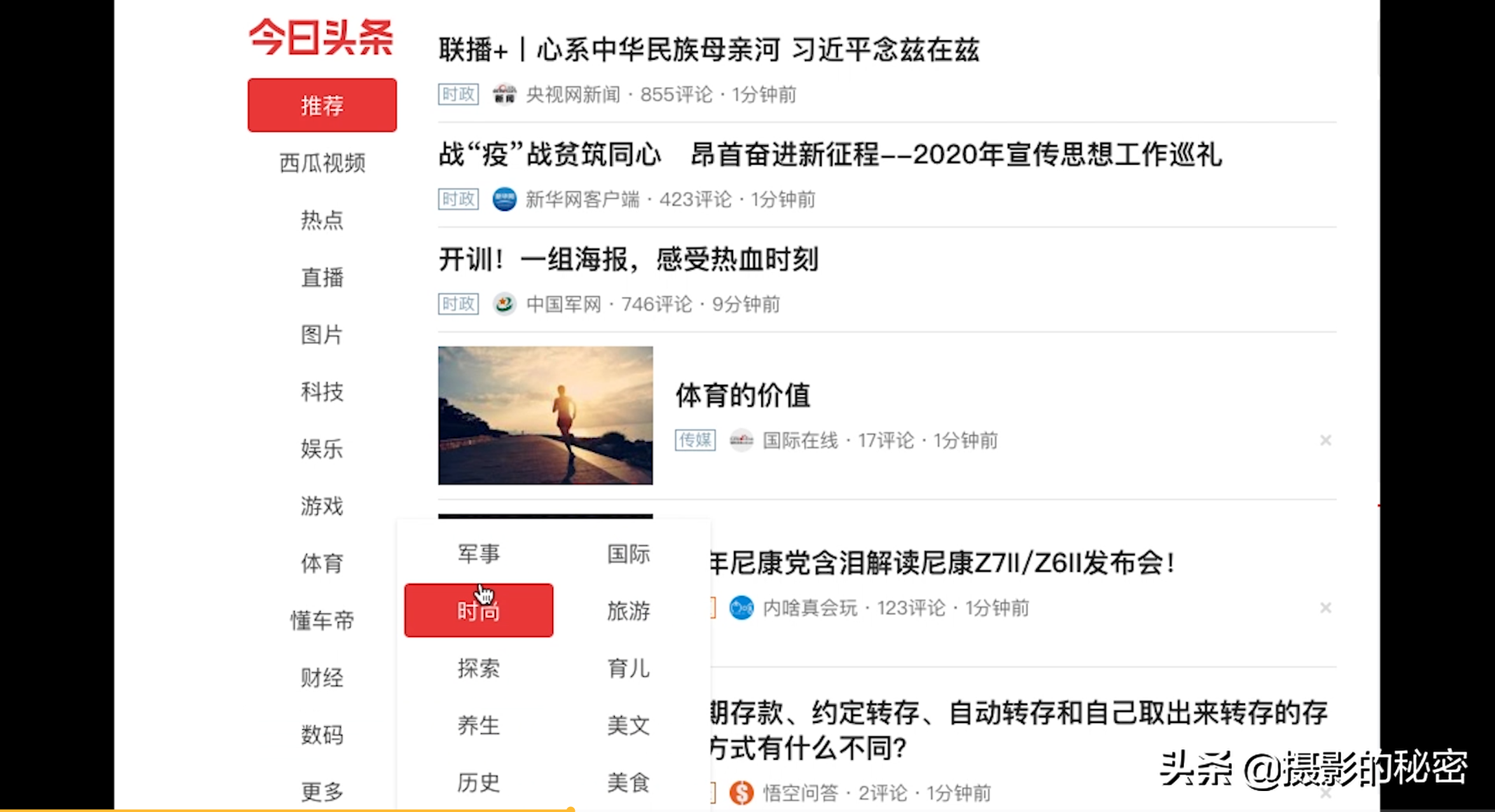The image size is (1495, 812).
Task: Click the 央视网新闻 publisher avatar
Action: tap(504, 93)
